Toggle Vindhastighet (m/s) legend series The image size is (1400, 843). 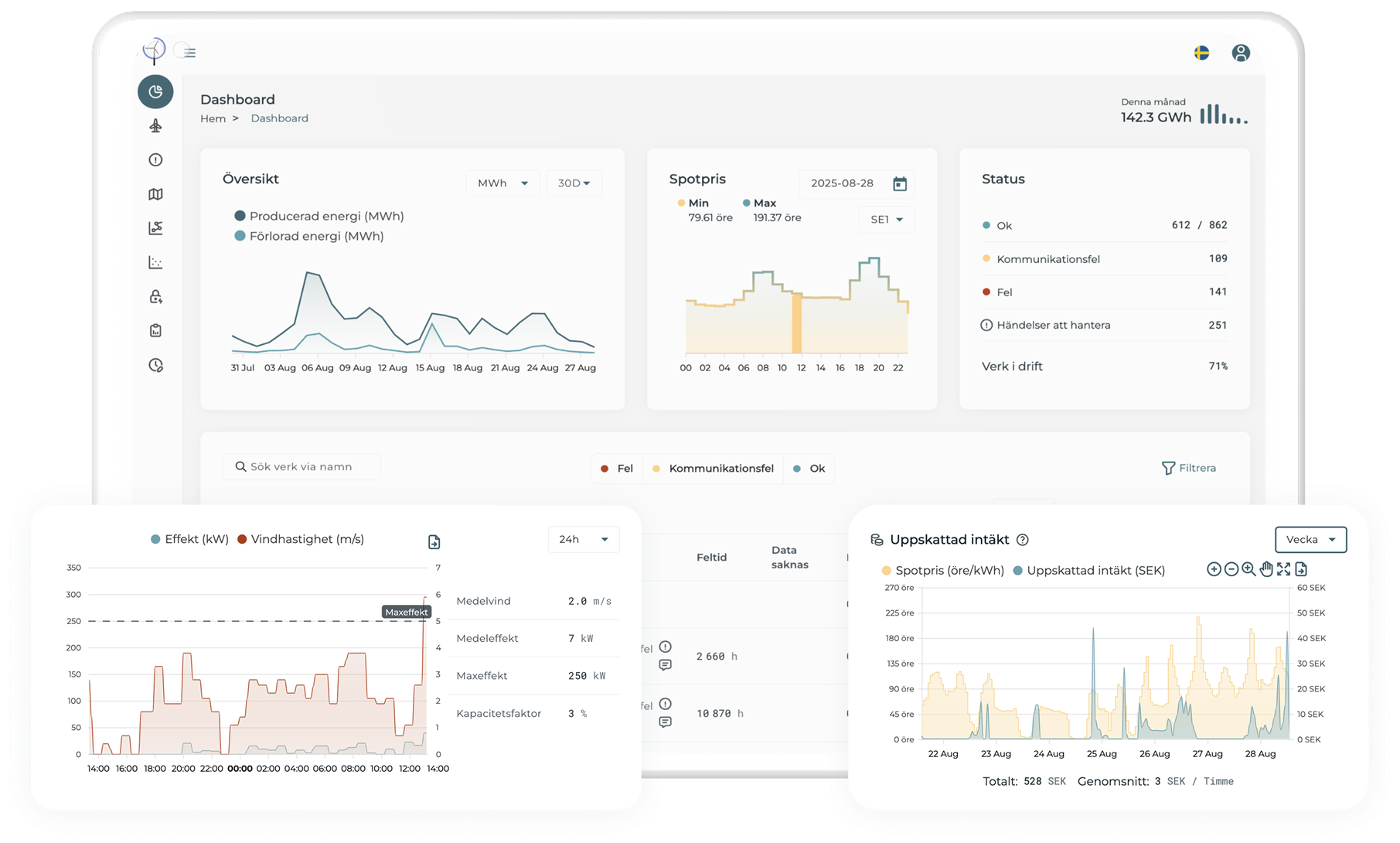coord(301,539)
